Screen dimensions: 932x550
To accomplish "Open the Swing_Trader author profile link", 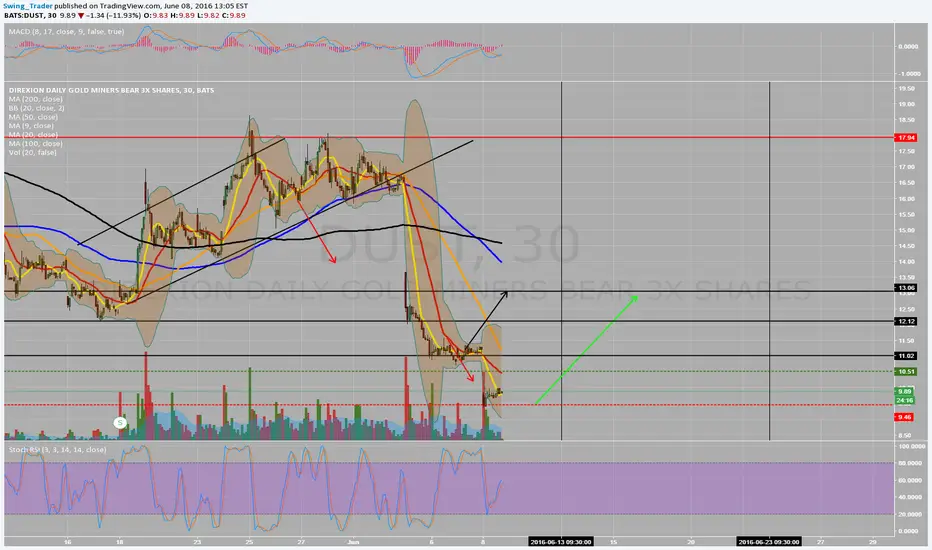I will click(27, 6).
